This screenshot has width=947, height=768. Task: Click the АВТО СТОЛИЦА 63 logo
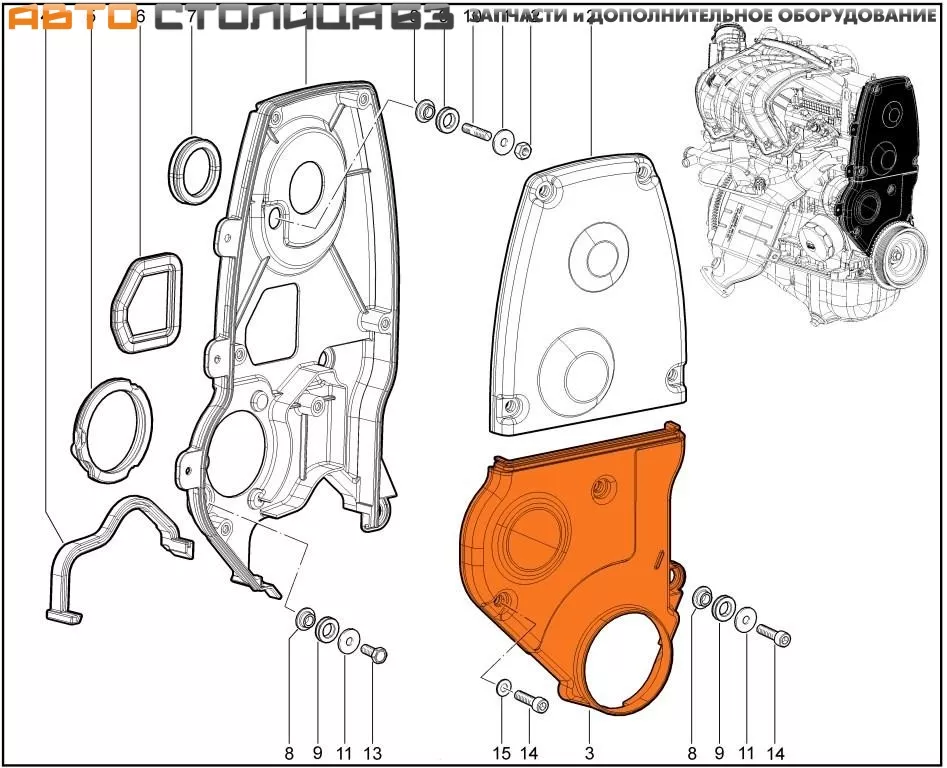pyautogui.click(x=225, y=19)
